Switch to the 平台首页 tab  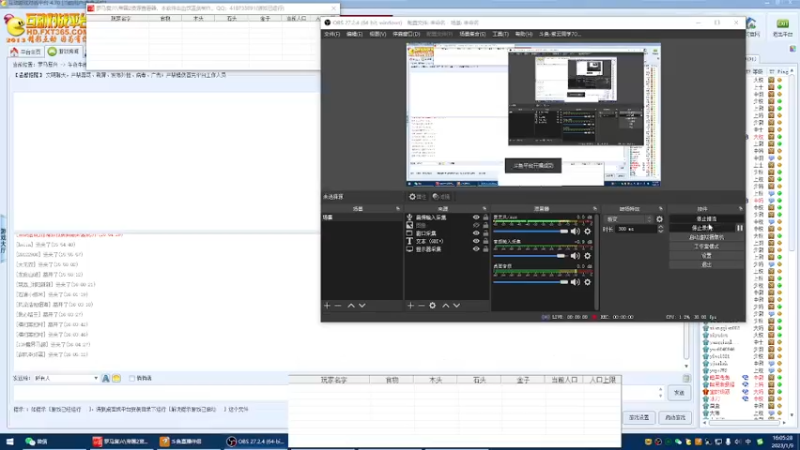tap(26, 52)
